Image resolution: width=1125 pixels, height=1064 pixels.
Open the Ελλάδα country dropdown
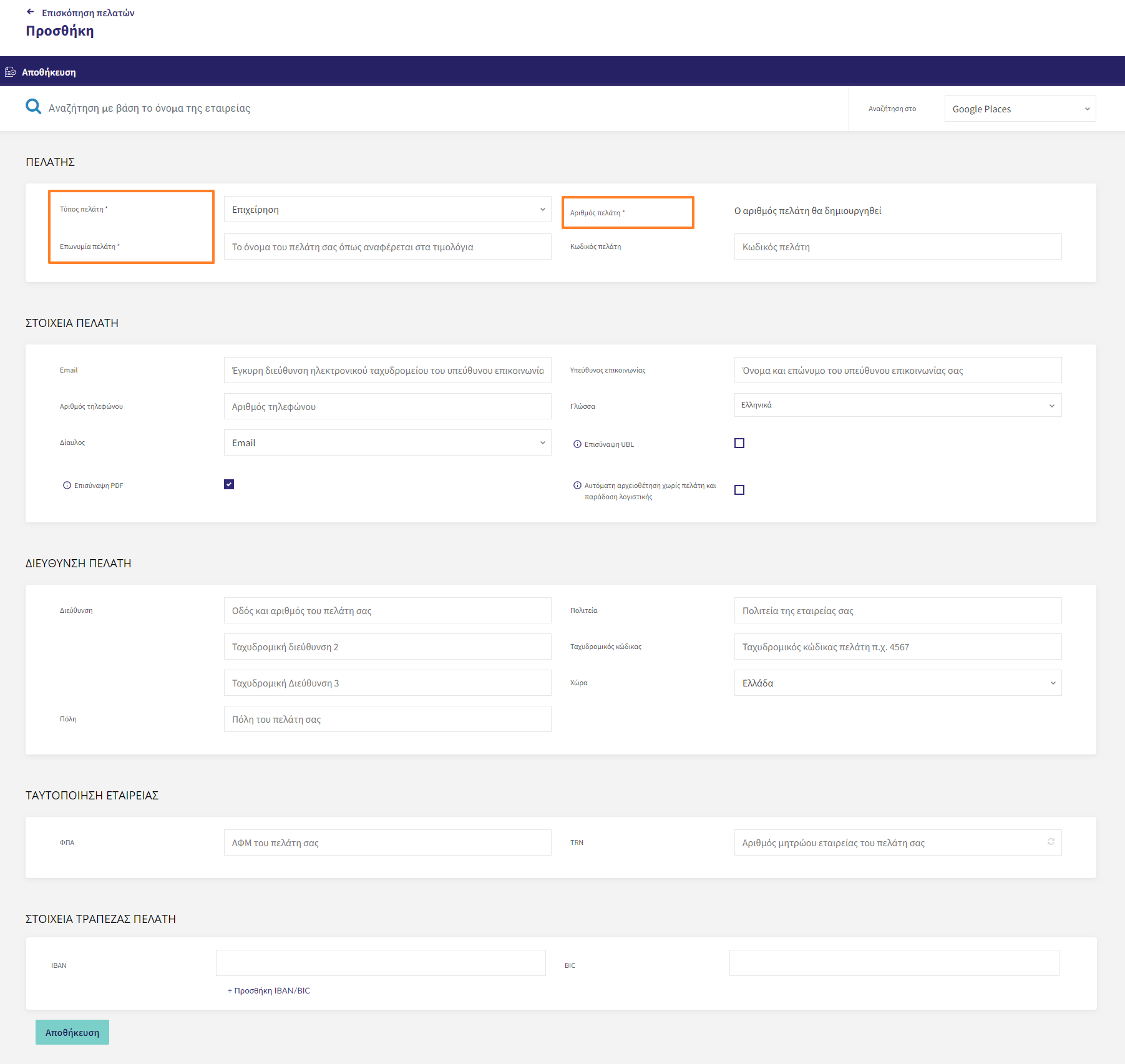898,683
